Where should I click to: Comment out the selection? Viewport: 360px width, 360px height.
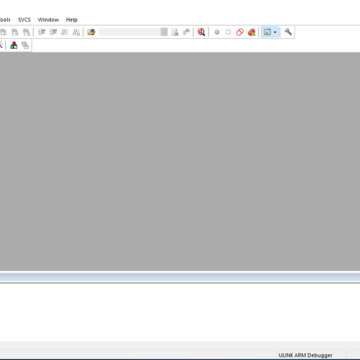click(x=65, y=32)
